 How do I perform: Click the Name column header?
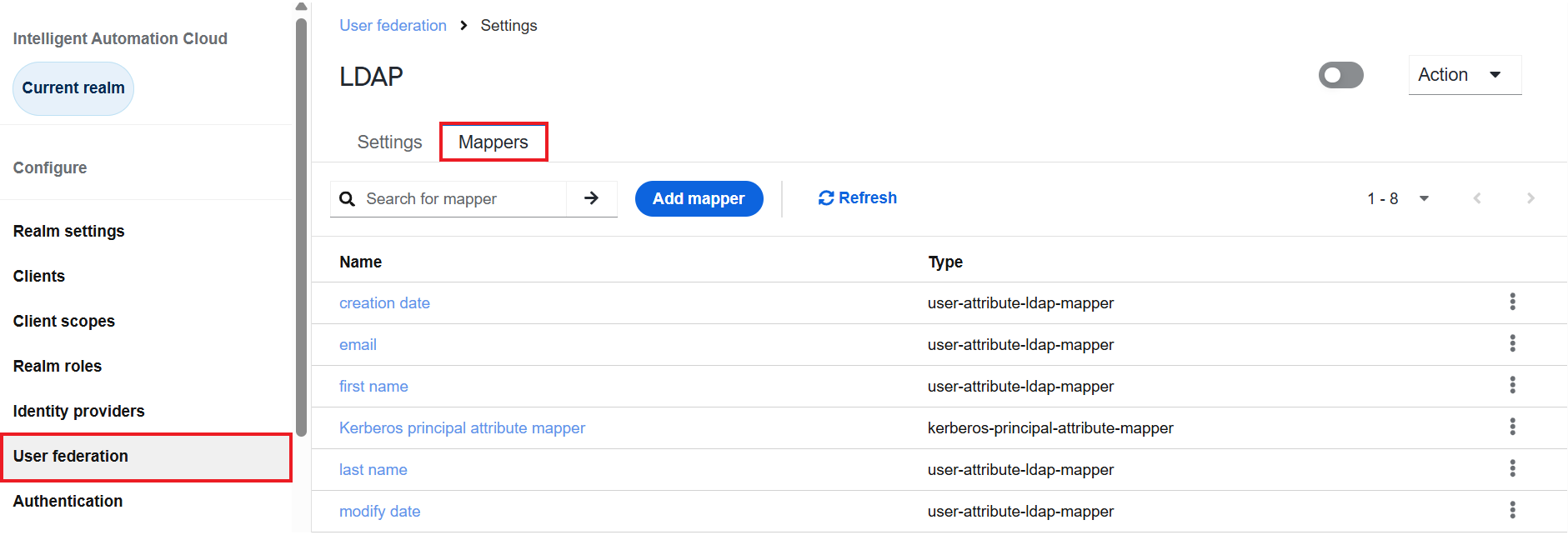click(x=360, y=262)
